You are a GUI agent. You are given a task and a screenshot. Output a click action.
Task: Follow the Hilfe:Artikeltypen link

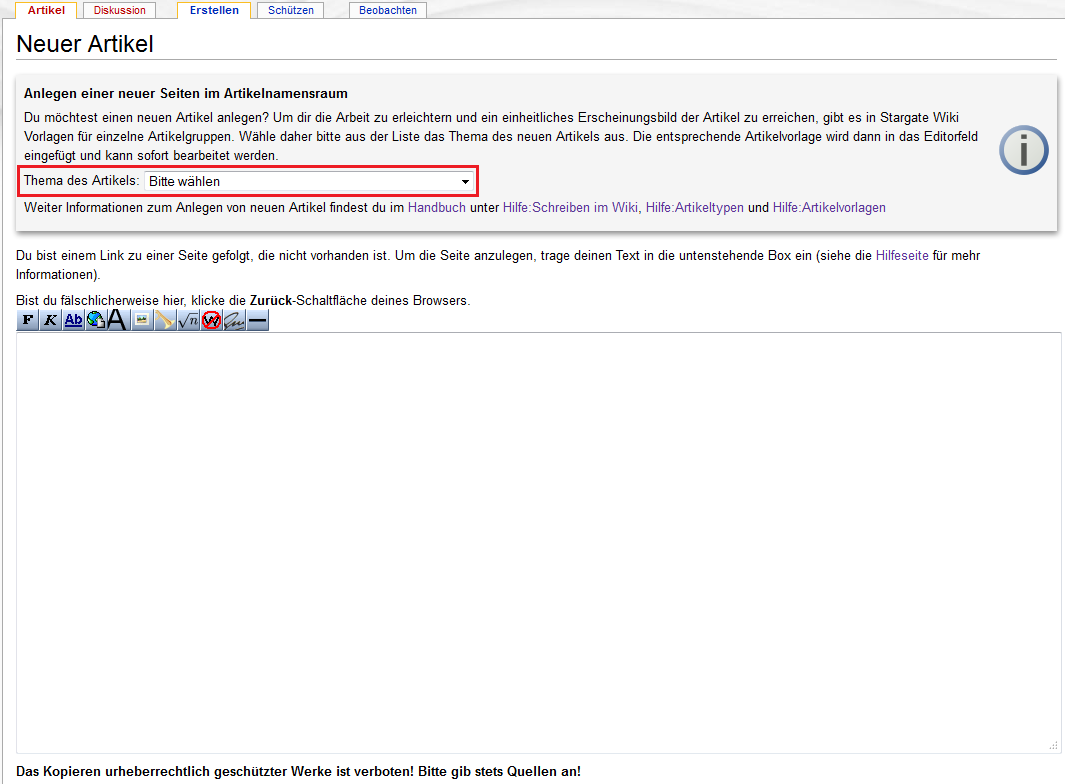694,208
